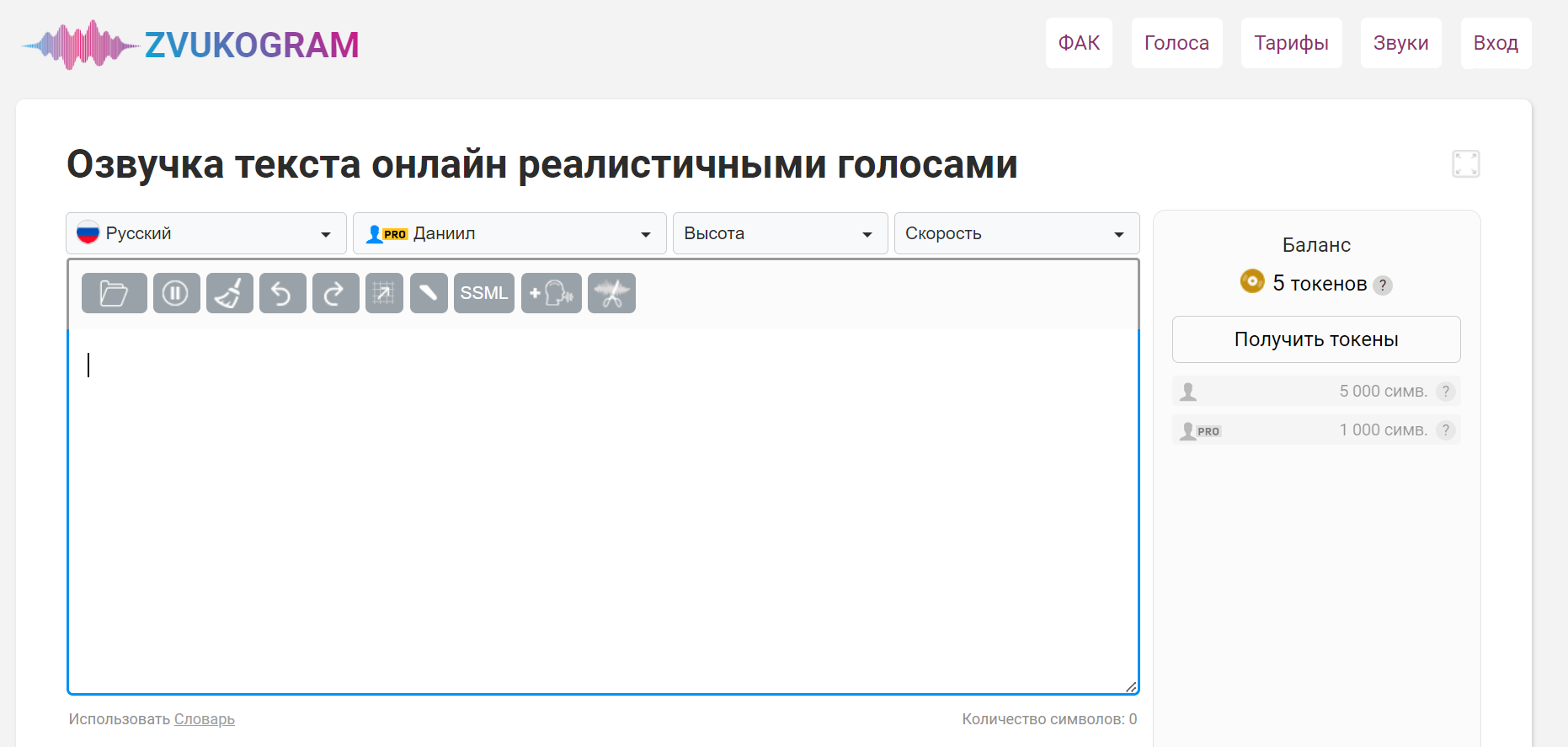Open the audio cut scissors tool
This screenshot has width=1568, height=747.
point(611,293)
